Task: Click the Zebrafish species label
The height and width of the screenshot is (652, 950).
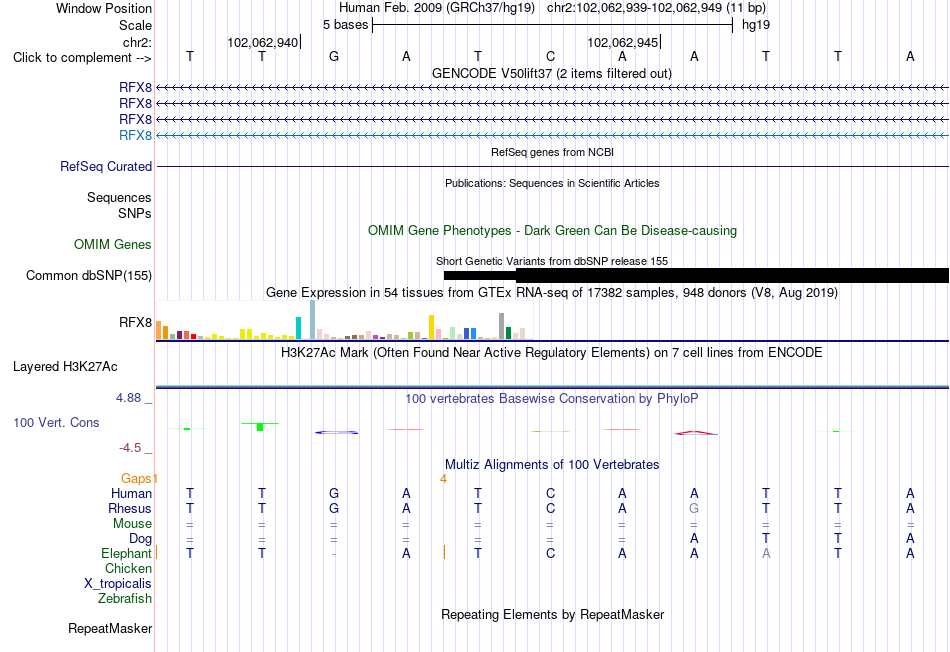Action: coord(125,599)
